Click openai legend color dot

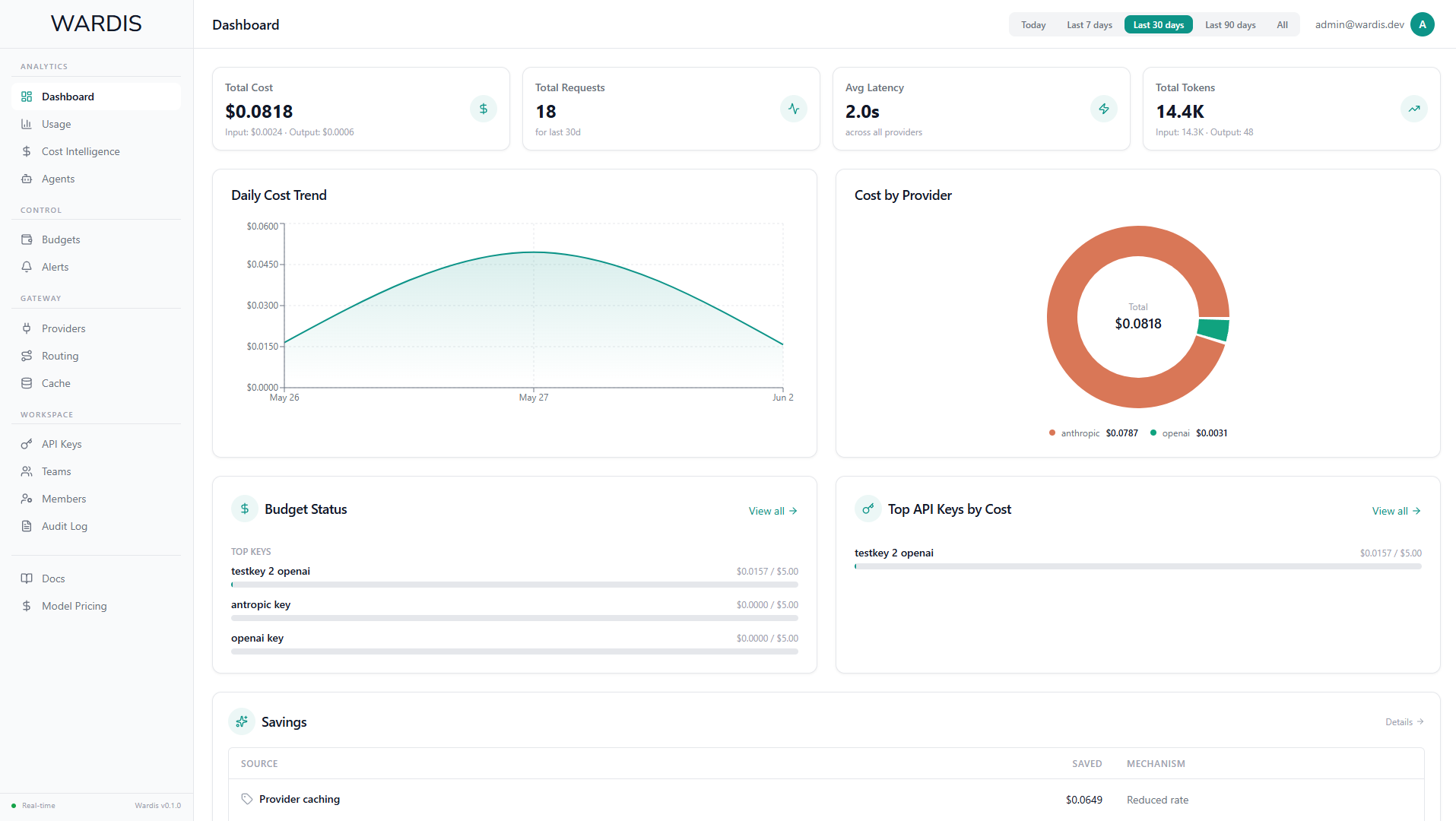pos(1153,433)
